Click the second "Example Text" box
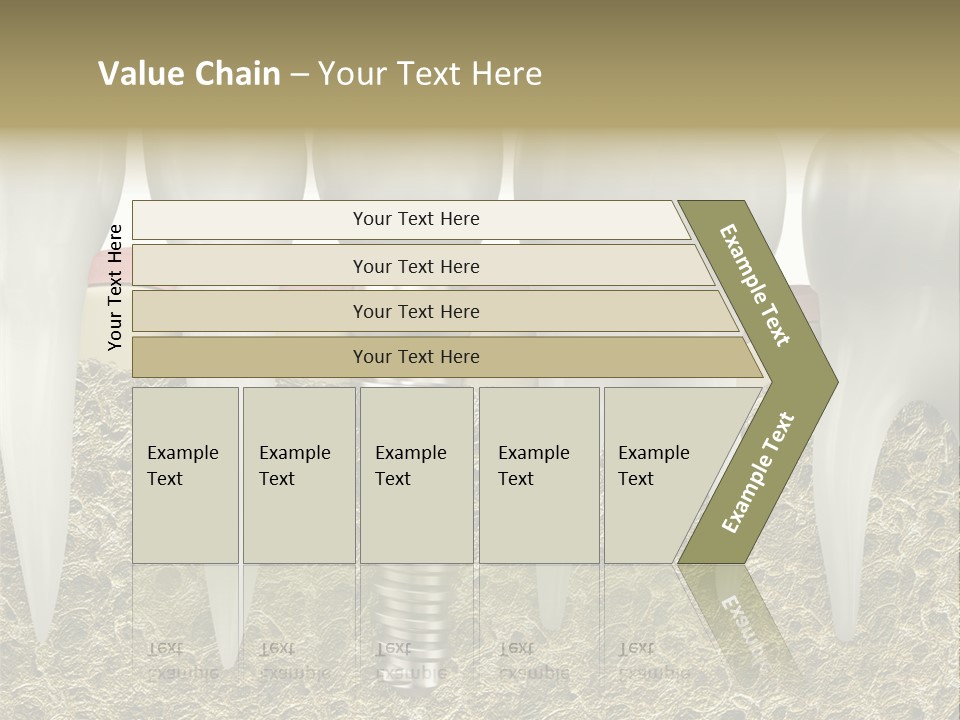Screen dimensions: 960x720 [298, 475]
